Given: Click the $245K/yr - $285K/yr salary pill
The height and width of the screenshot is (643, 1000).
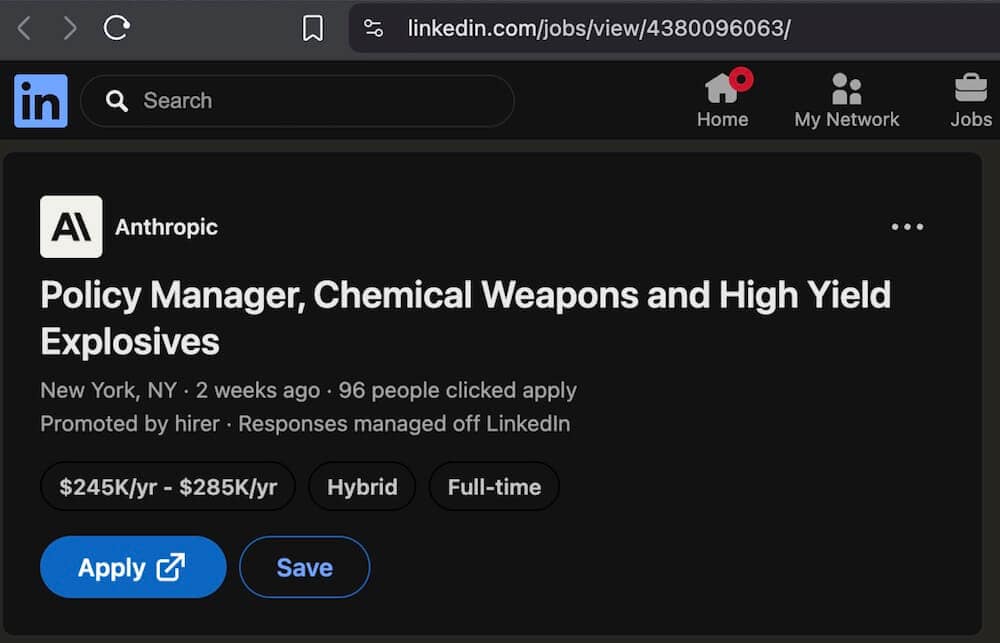Looking at the screenshot, I should [168, 487].
